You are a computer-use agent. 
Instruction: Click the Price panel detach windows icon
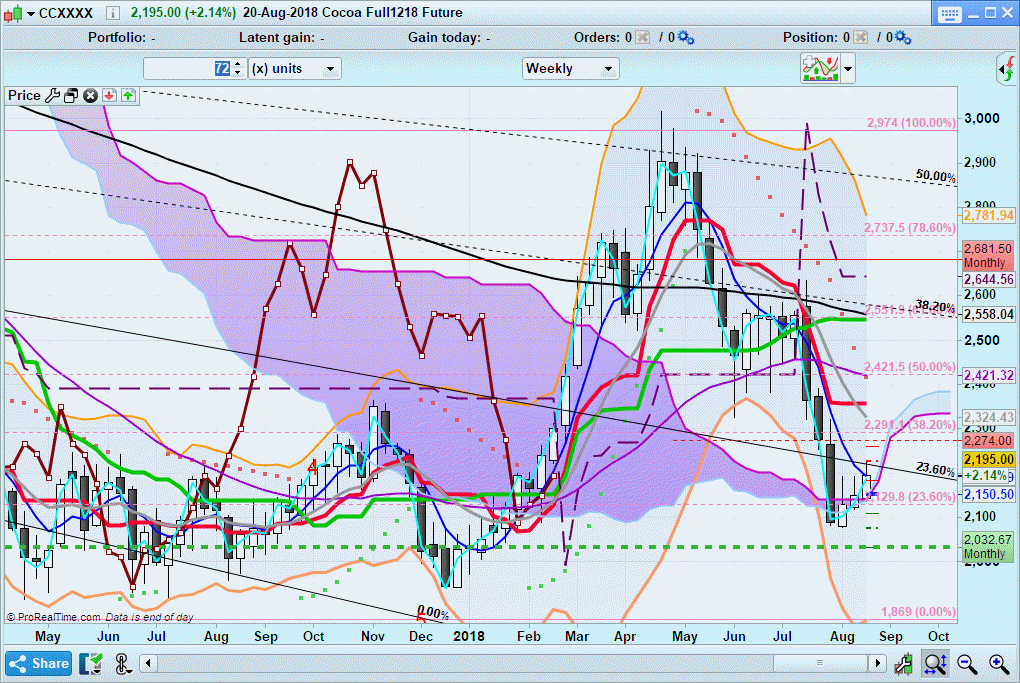72,96
